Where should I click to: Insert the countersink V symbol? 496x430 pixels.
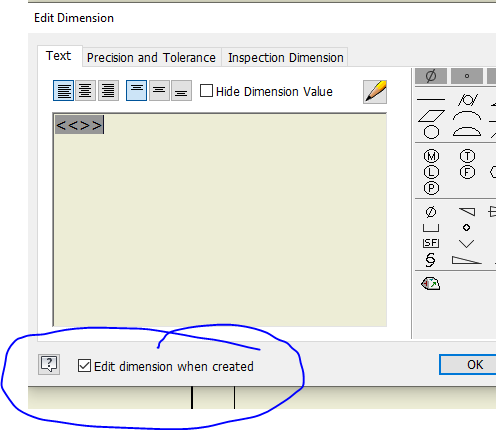tap(466, 244)
